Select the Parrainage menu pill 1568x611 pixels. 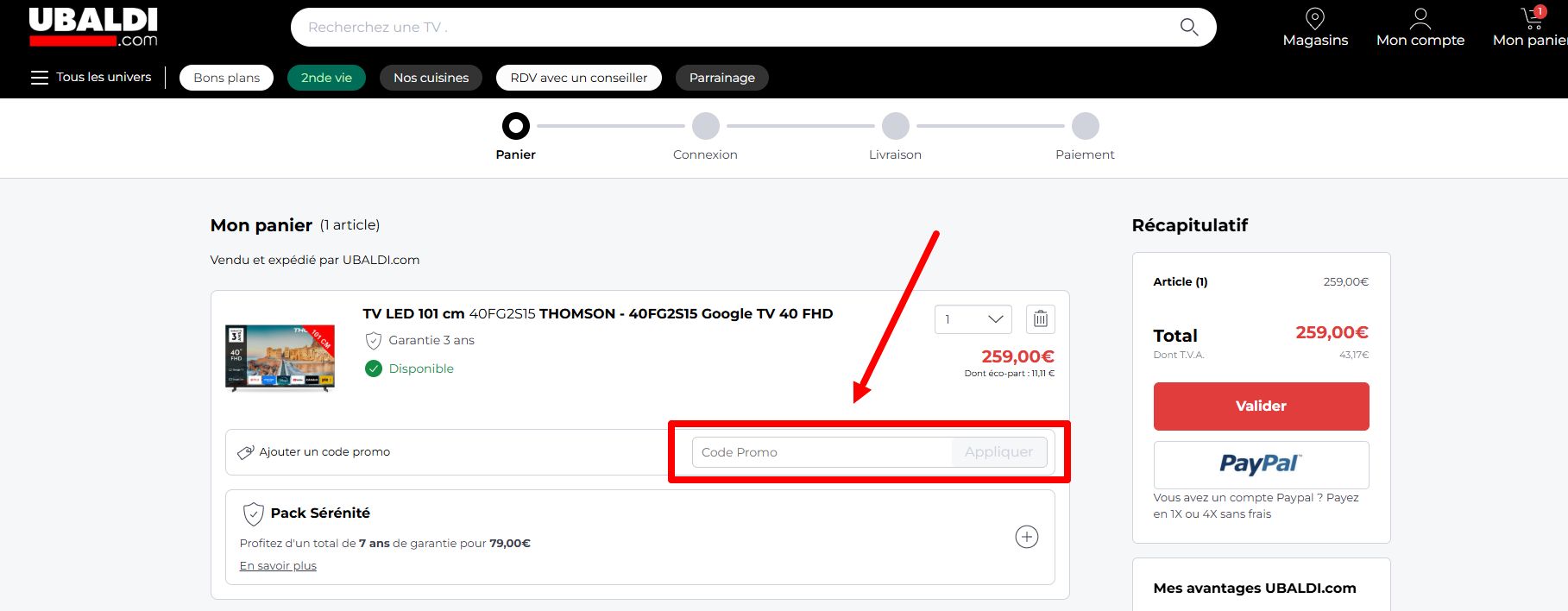tap(722, 78)
